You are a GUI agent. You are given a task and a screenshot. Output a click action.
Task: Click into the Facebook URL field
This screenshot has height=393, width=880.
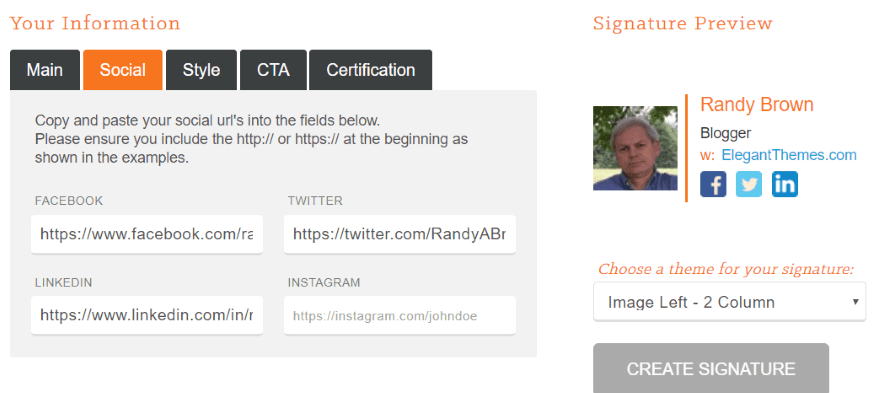point(147,234)
